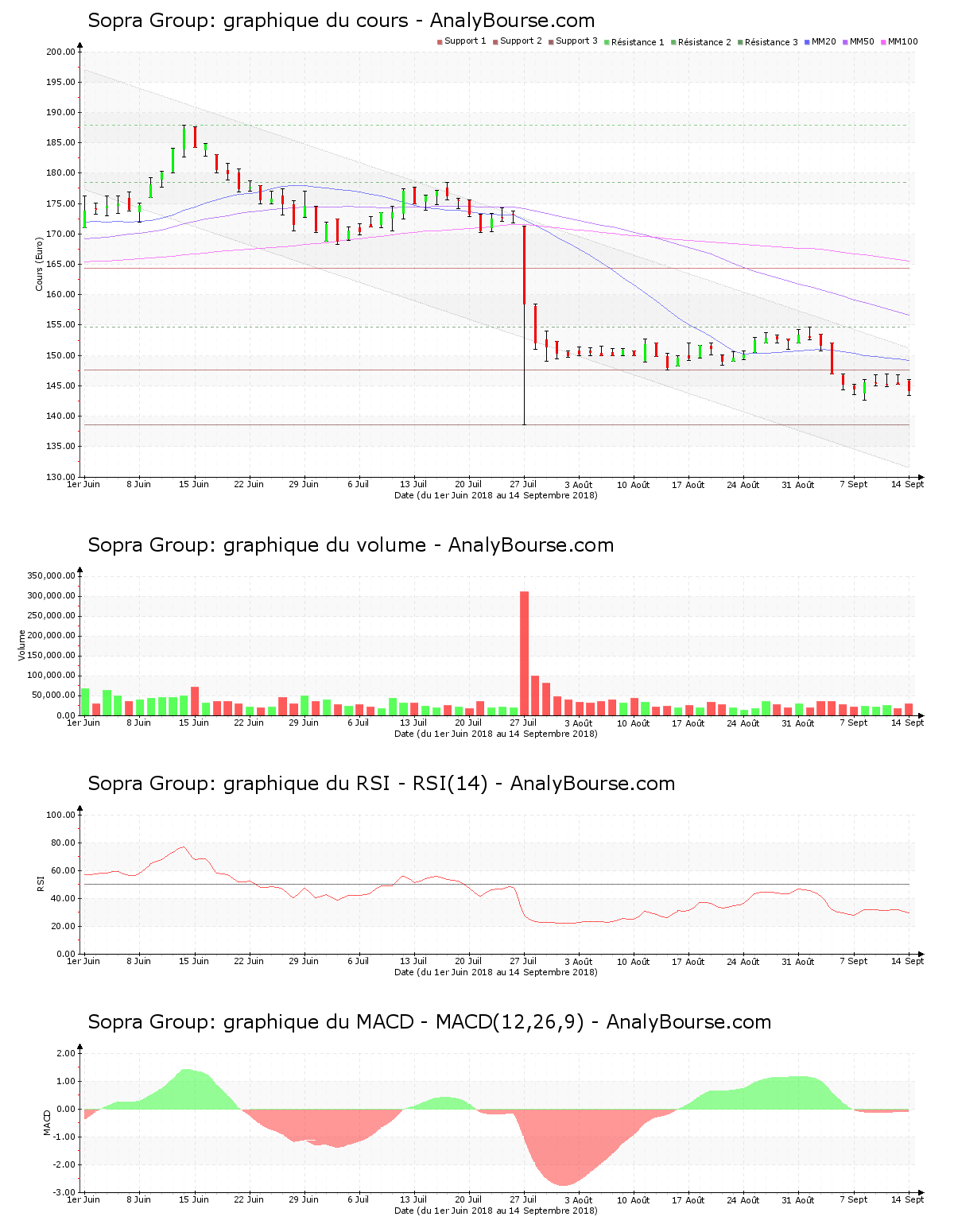Click '15 Juin' under the price chart
This screenshot has width=954, height=1232.
pyautogui.click(x=193, y=484)
